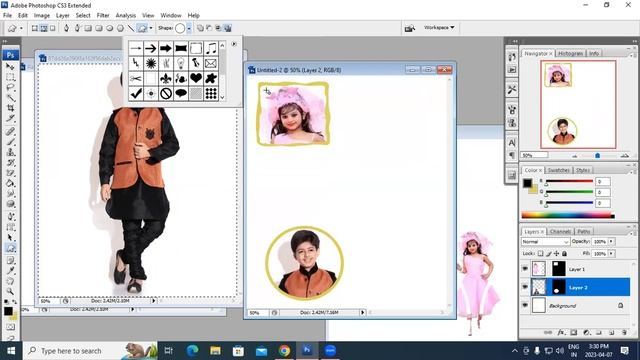Toggle lock all padlock icon
Viewport: 640px width, 360px height.
[564, 253]
